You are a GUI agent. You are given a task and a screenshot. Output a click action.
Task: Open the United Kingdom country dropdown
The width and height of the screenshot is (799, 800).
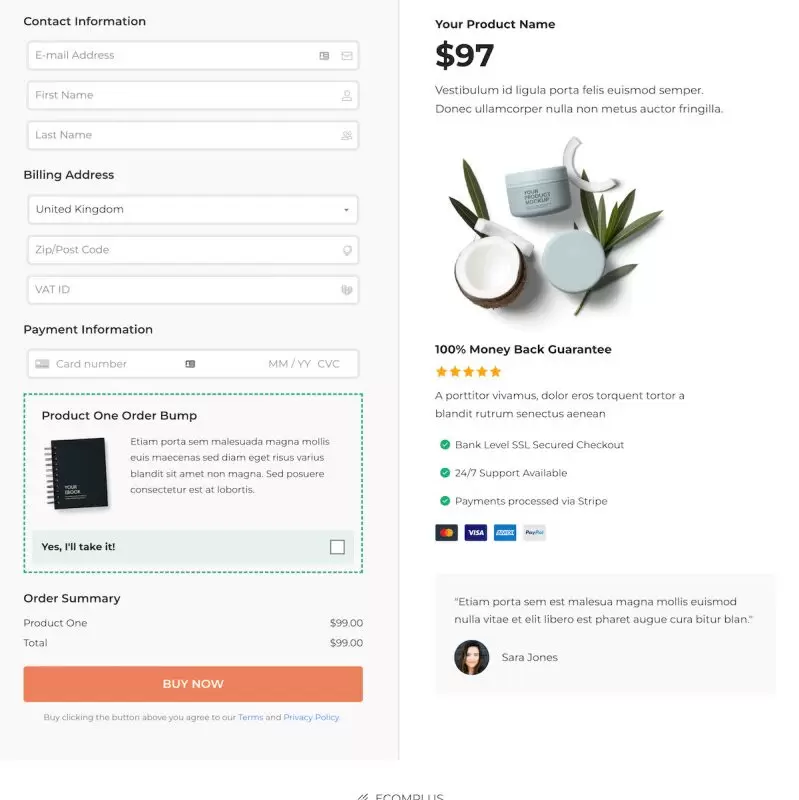193,210
